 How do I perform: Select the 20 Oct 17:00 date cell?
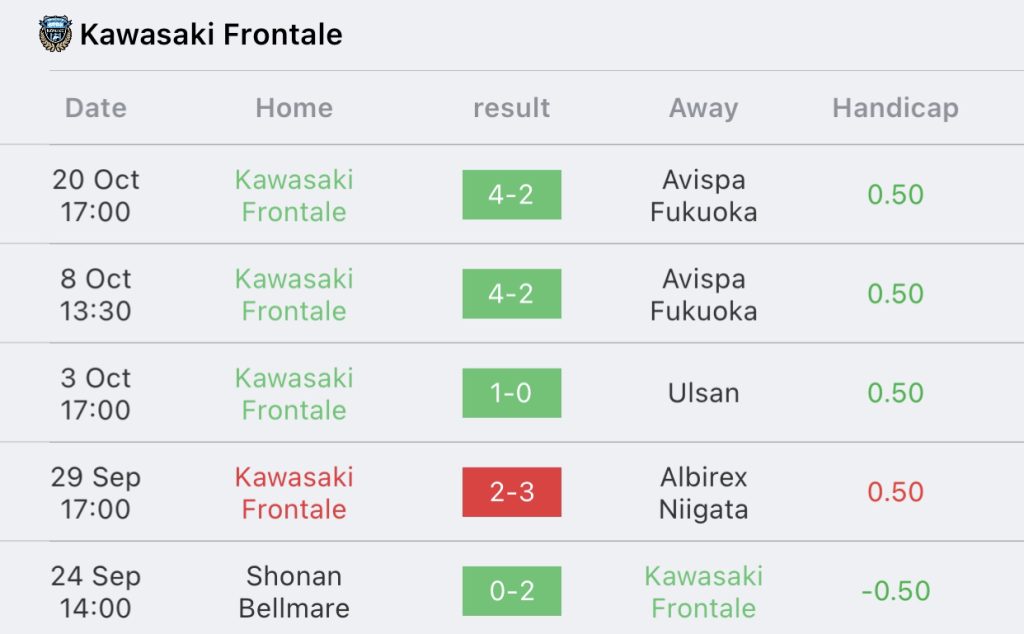pyautogui.click(x=96, y=195)
